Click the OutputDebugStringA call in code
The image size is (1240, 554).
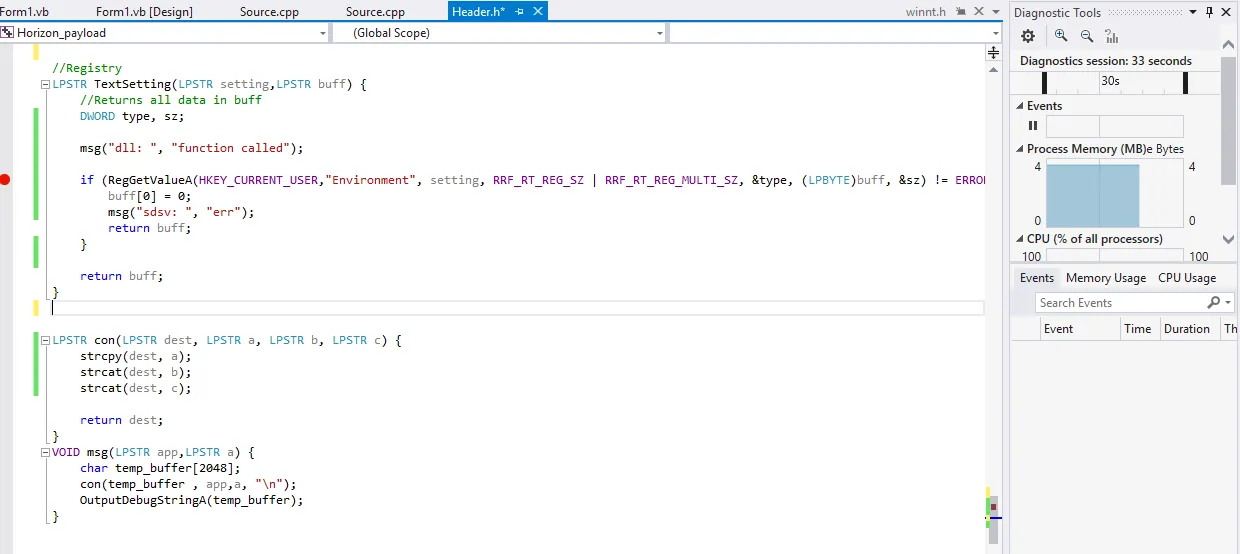point(143,500)
